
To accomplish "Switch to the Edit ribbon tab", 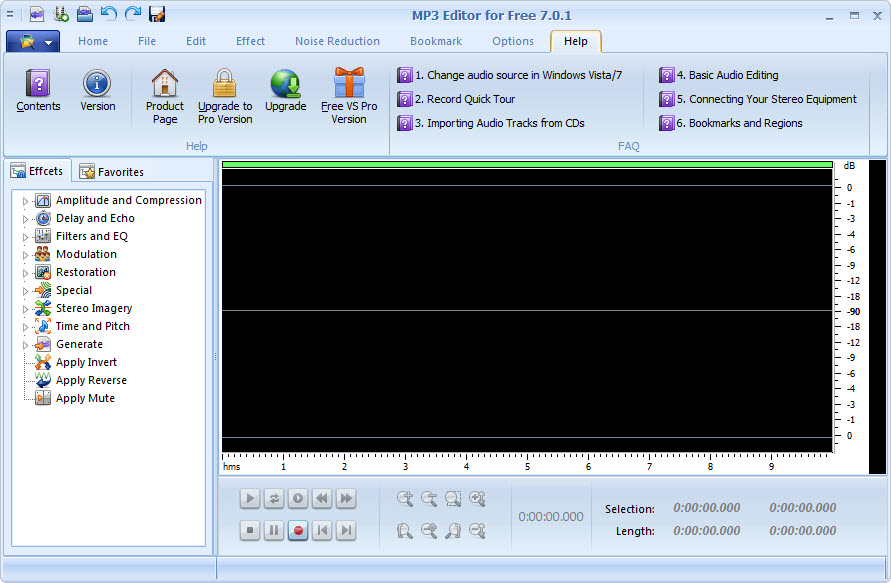I will 195,41.
